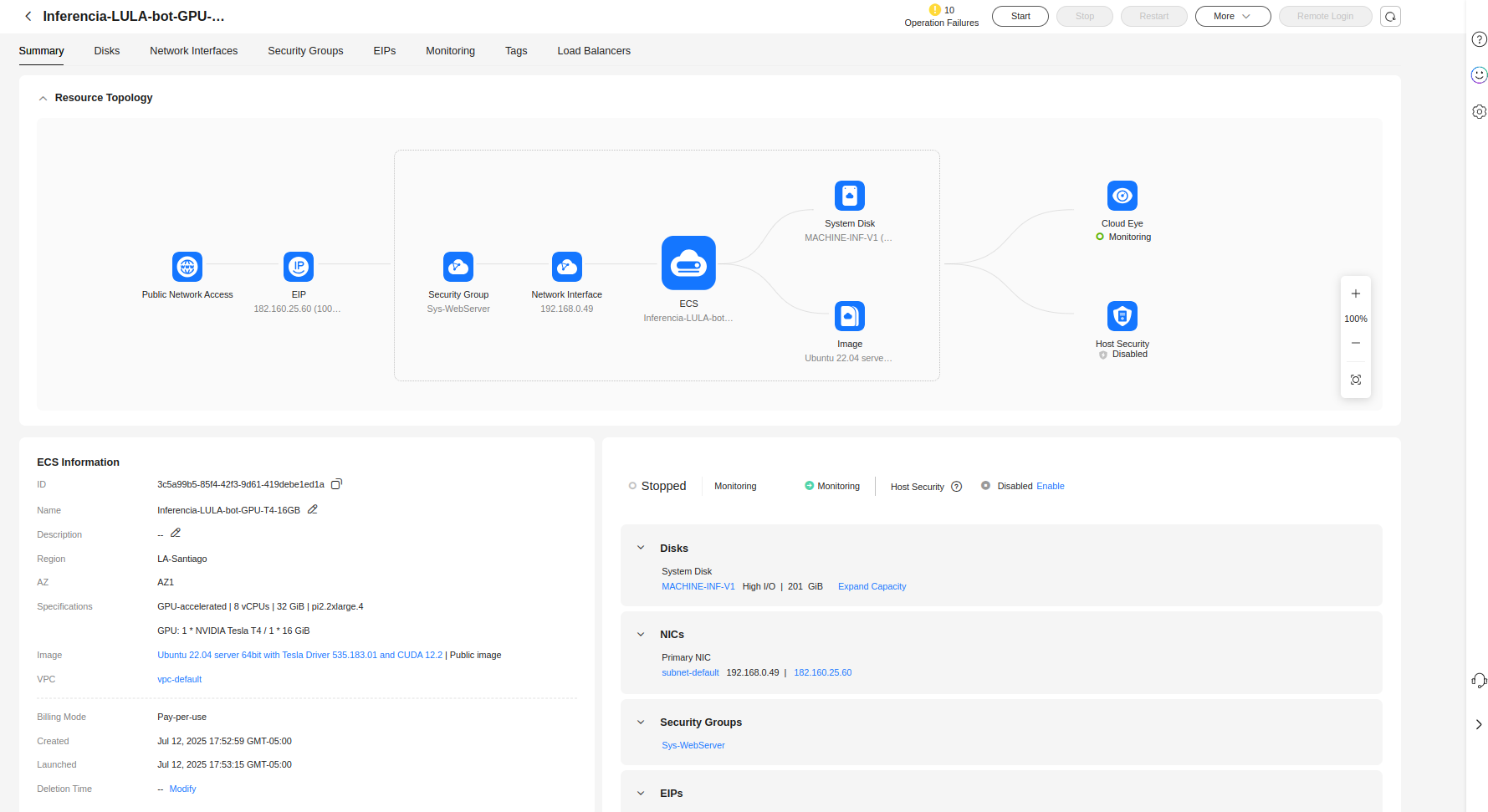Collapse the Disks section
Screen dimensions: 1488x812
click(x=641, y=549)
